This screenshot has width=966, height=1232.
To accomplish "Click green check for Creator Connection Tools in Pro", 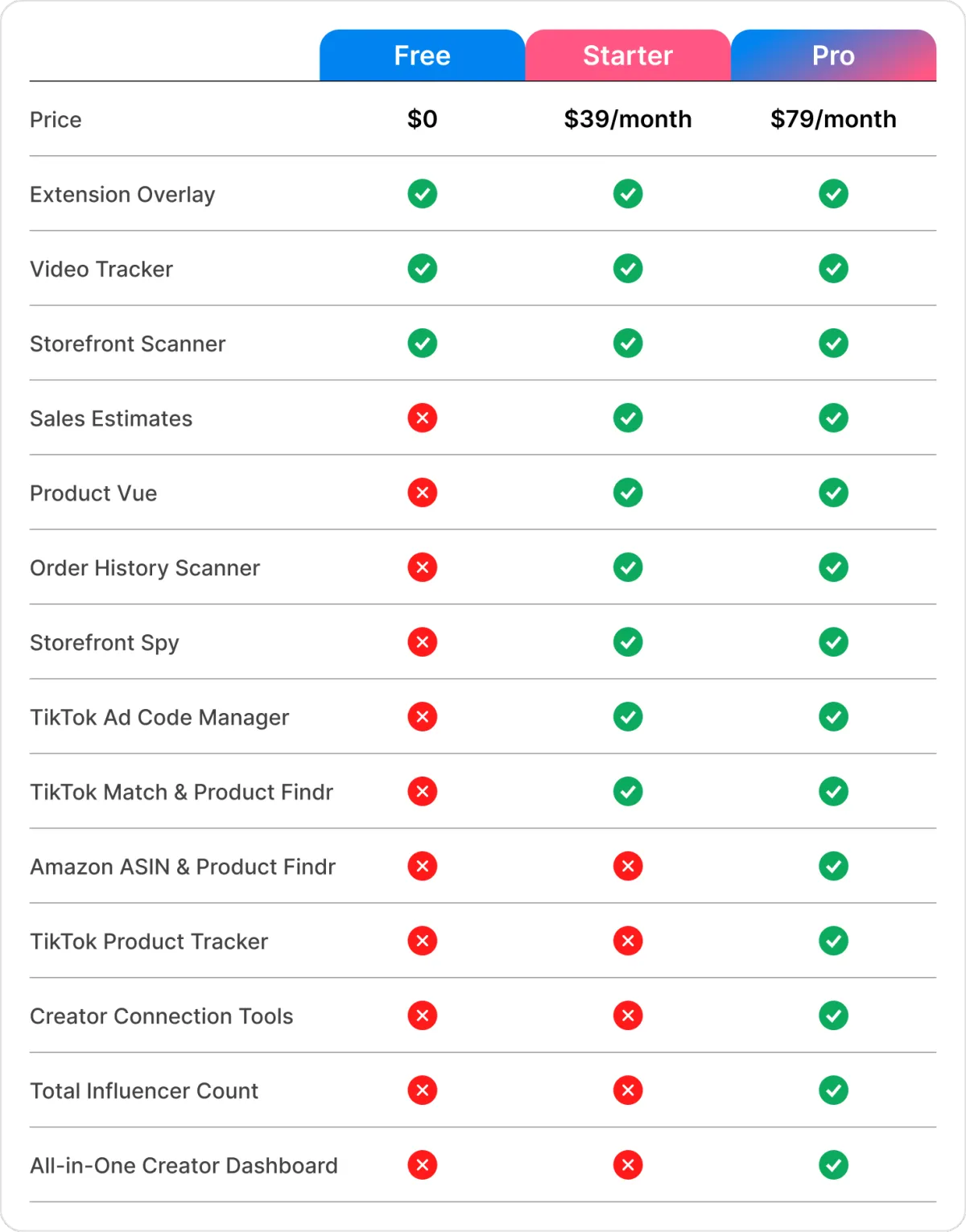I will (833, 1016).
